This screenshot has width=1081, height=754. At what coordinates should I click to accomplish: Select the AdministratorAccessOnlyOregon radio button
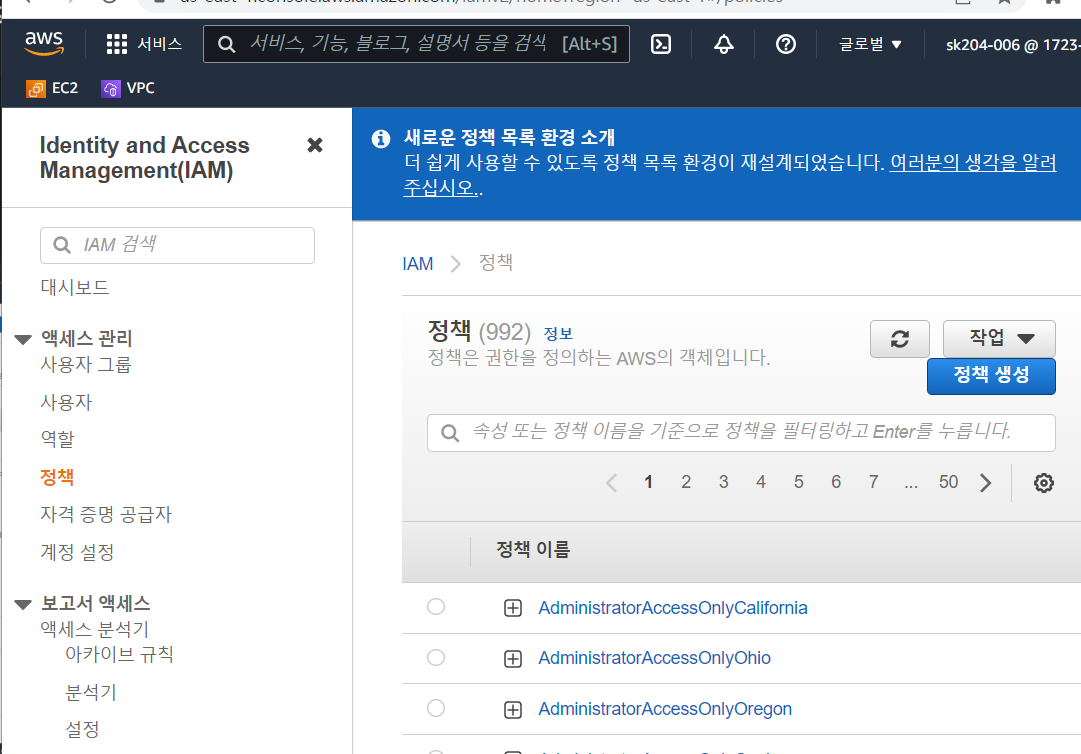(x=436, y=708)
